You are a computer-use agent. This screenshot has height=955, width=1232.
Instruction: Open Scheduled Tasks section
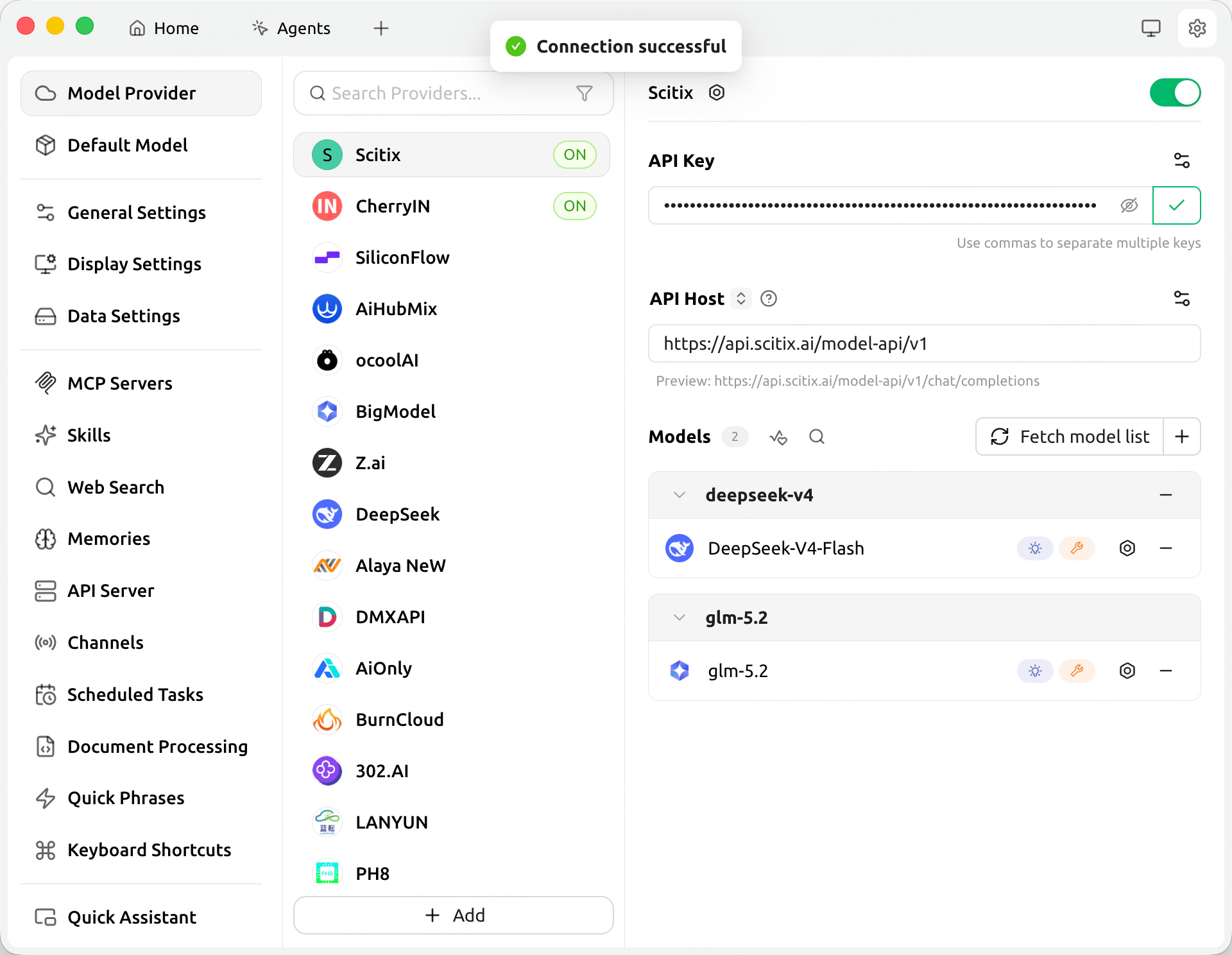pyautogui.click(x=141, y=694)
